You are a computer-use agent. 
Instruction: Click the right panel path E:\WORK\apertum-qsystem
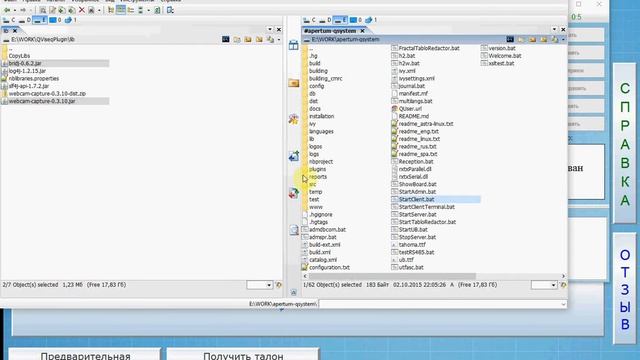[345, 40]
